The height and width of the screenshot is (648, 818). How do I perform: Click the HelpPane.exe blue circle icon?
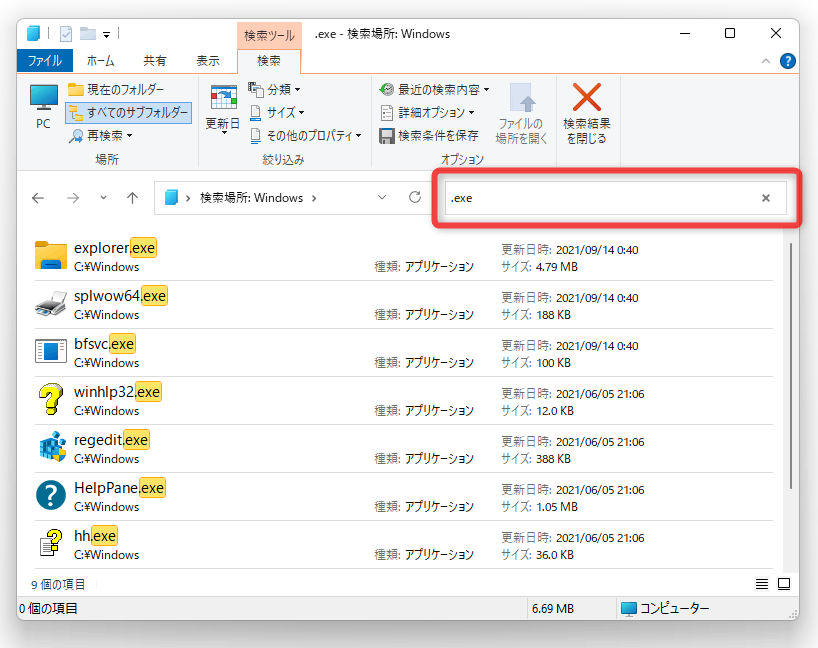point(51,495)
